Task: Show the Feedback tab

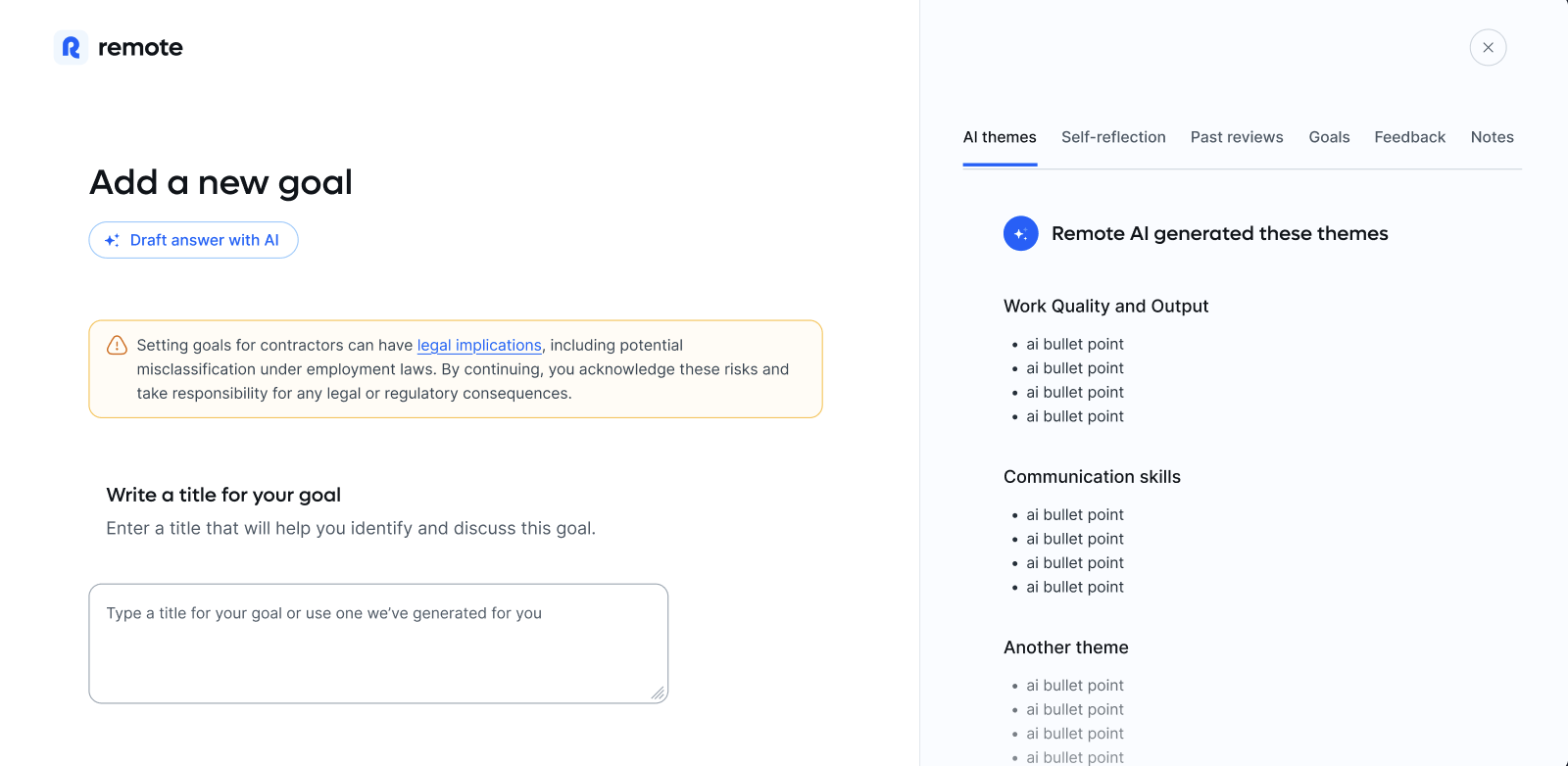Action: tap(1409, 137)
